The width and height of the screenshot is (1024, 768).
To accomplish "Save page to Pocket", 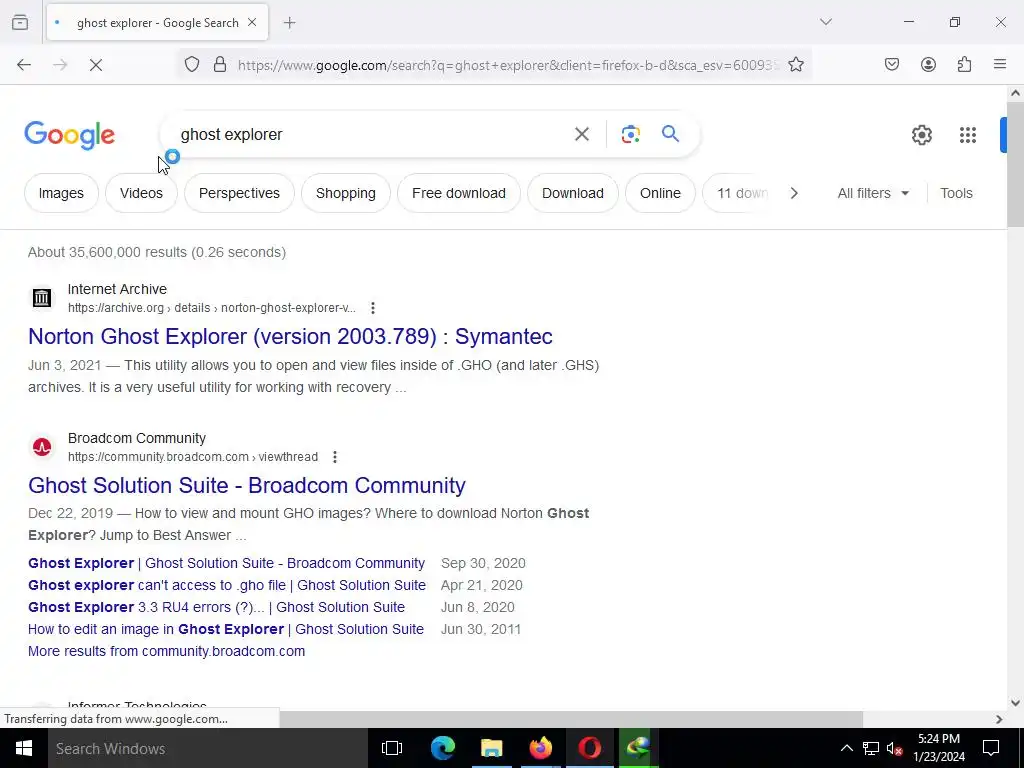I will [891, 65].
